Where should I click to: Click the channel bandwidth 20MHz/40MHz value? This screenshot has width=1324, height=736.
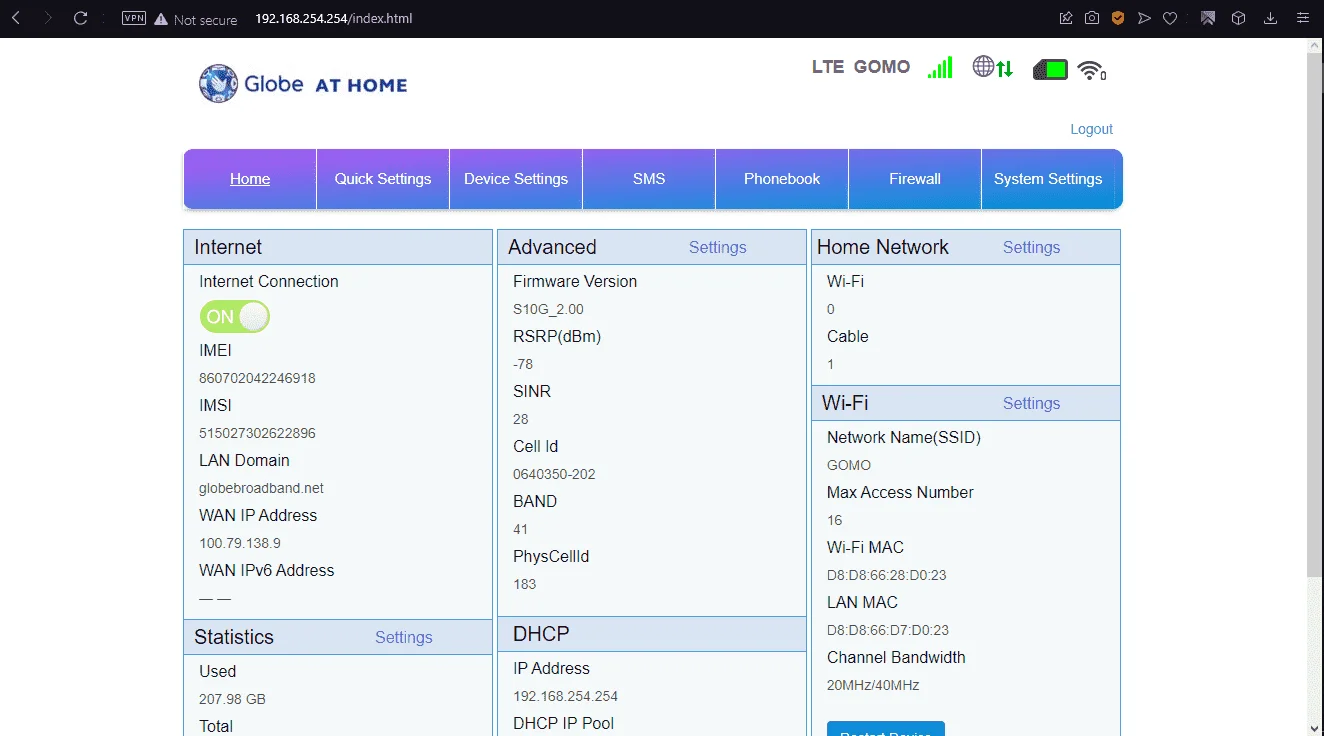873,685
